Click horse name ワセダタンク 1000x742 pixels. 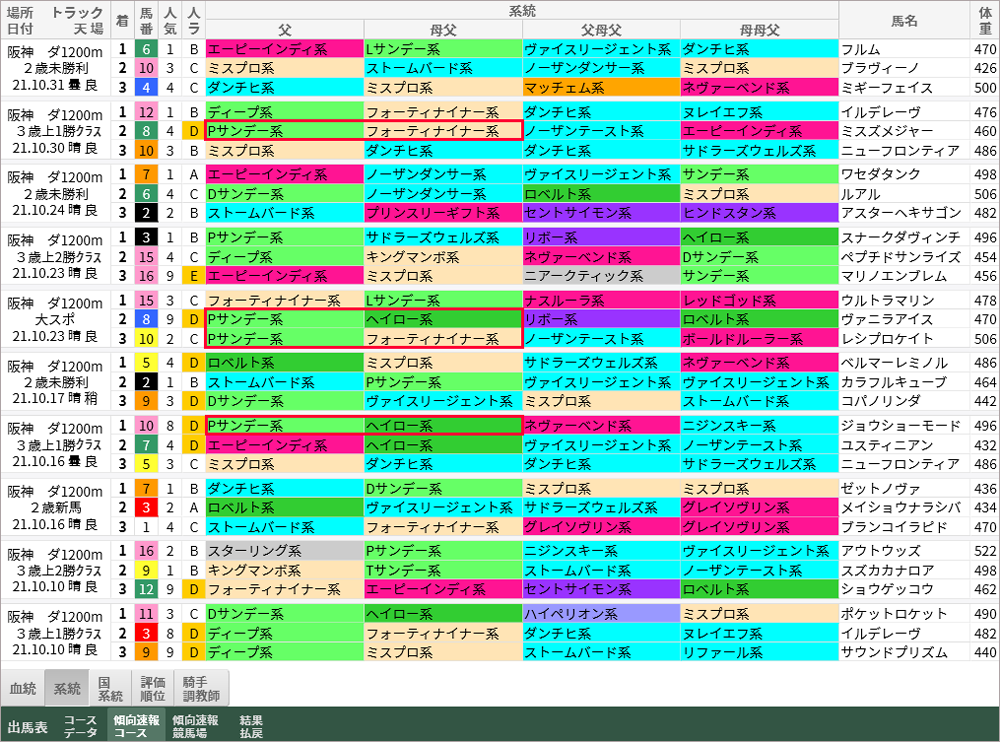(880, 174)
